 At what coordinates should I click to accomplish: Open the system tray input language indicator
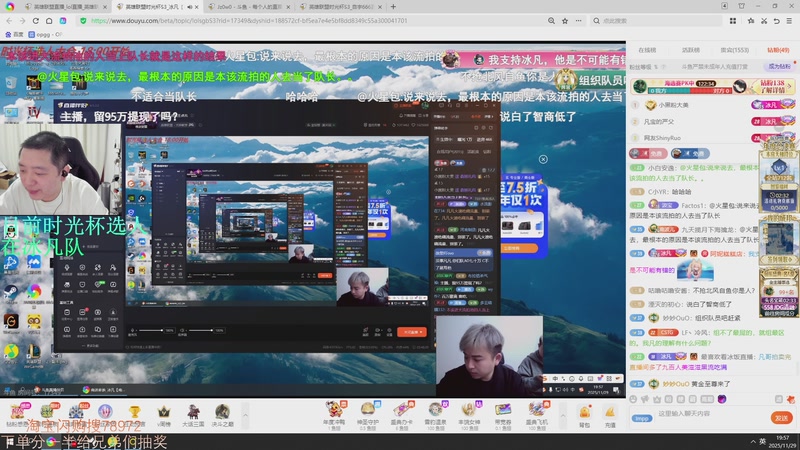[x=762, y=441]
